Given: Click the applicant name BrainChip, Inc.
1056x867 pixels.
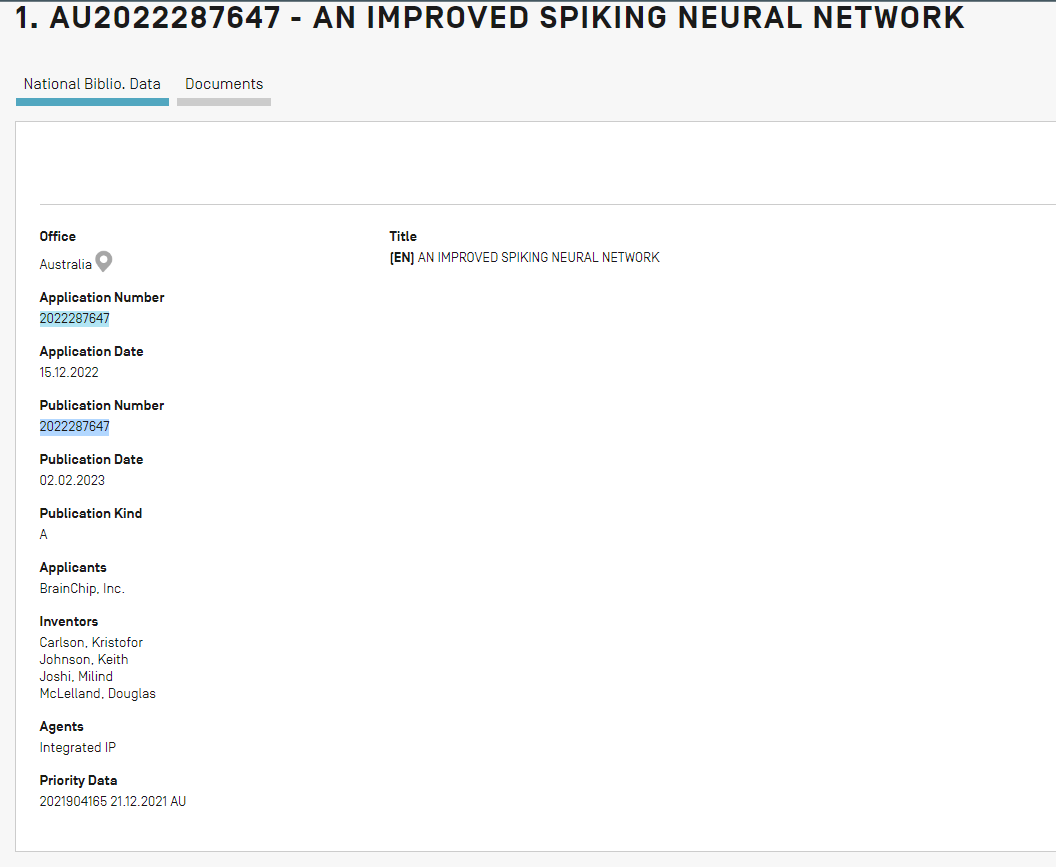Looking at the screenshot, I should 82,589.
